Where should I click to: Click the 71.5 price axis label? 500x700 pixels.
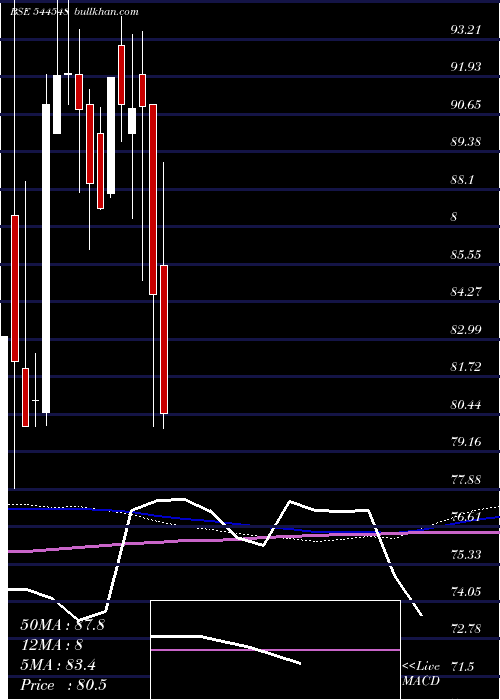pos(462,667)
